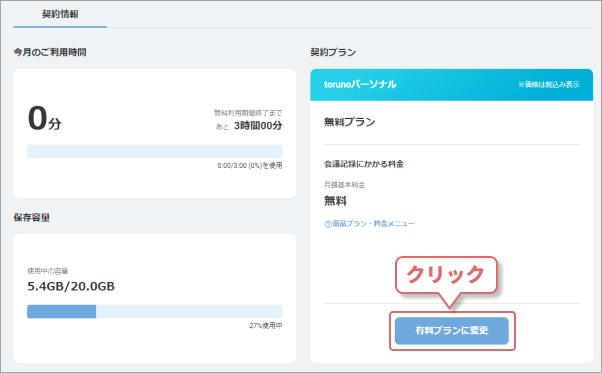Click the 27%使用中 label
This screenshot has height=373, width=602.
tap(266, 325)
